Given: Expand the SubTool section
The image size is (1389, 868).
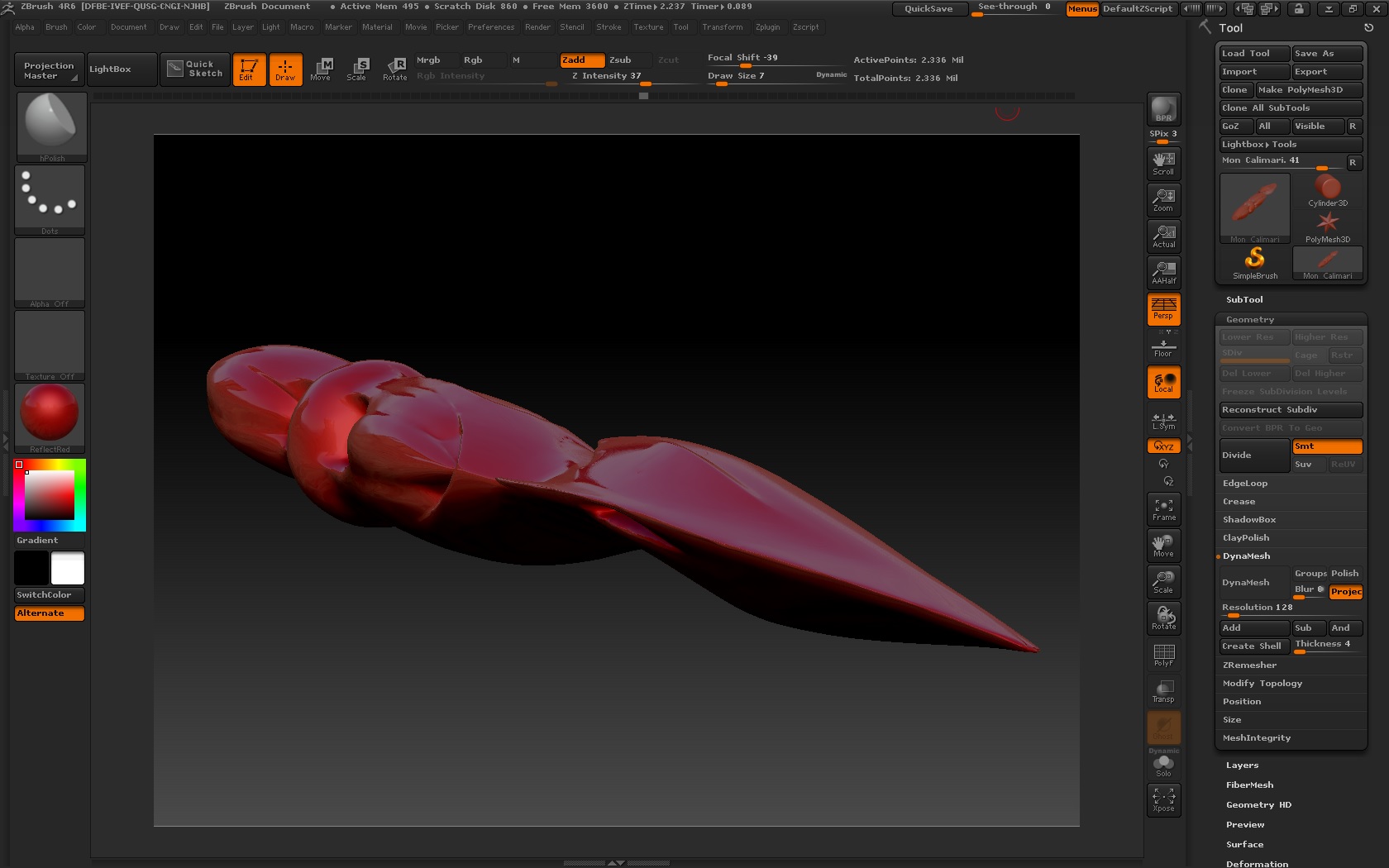Looking at the screenshot, I should [1244, 300].
